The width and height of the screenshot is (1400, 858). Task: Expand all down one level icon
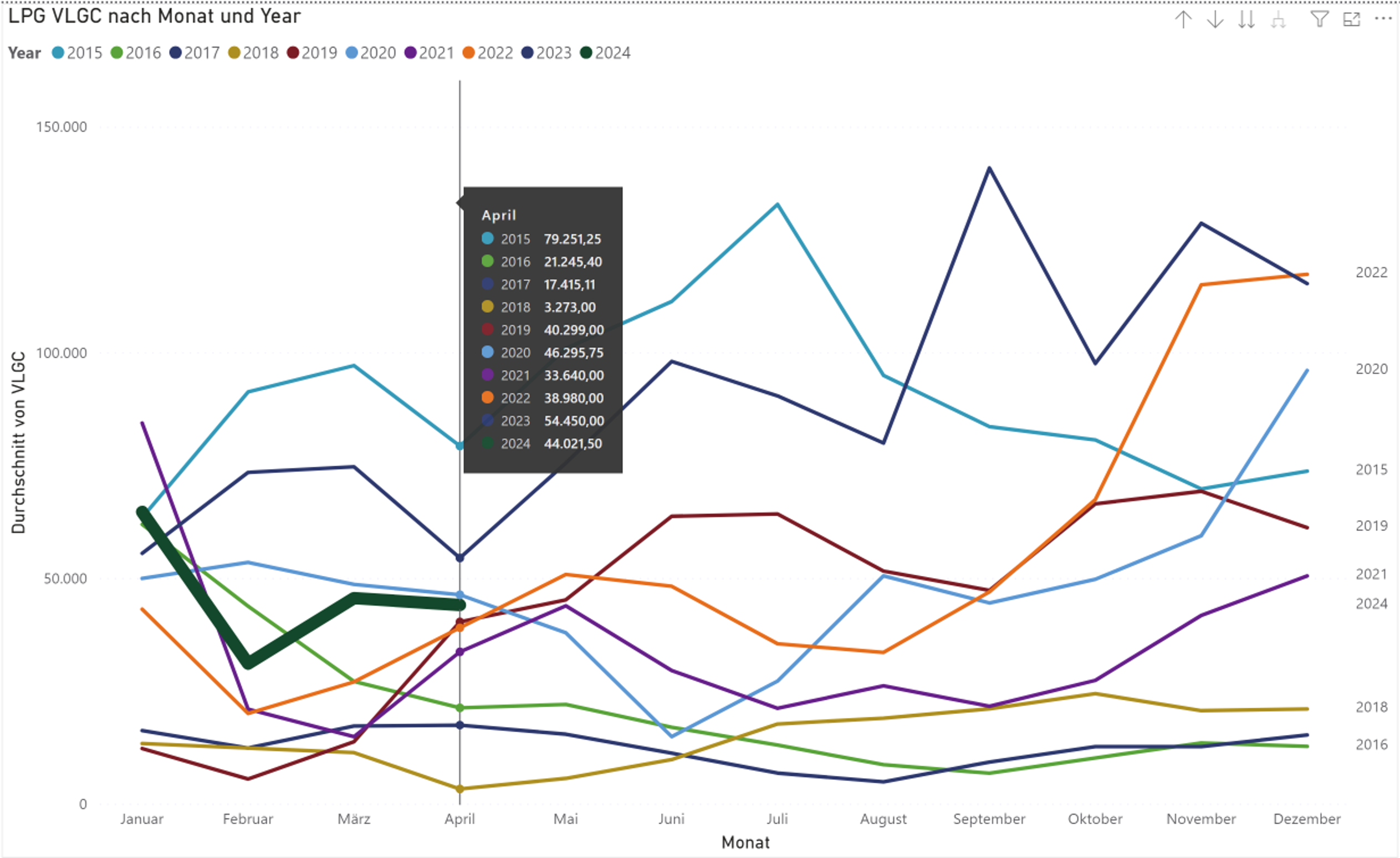(1279, 21)
